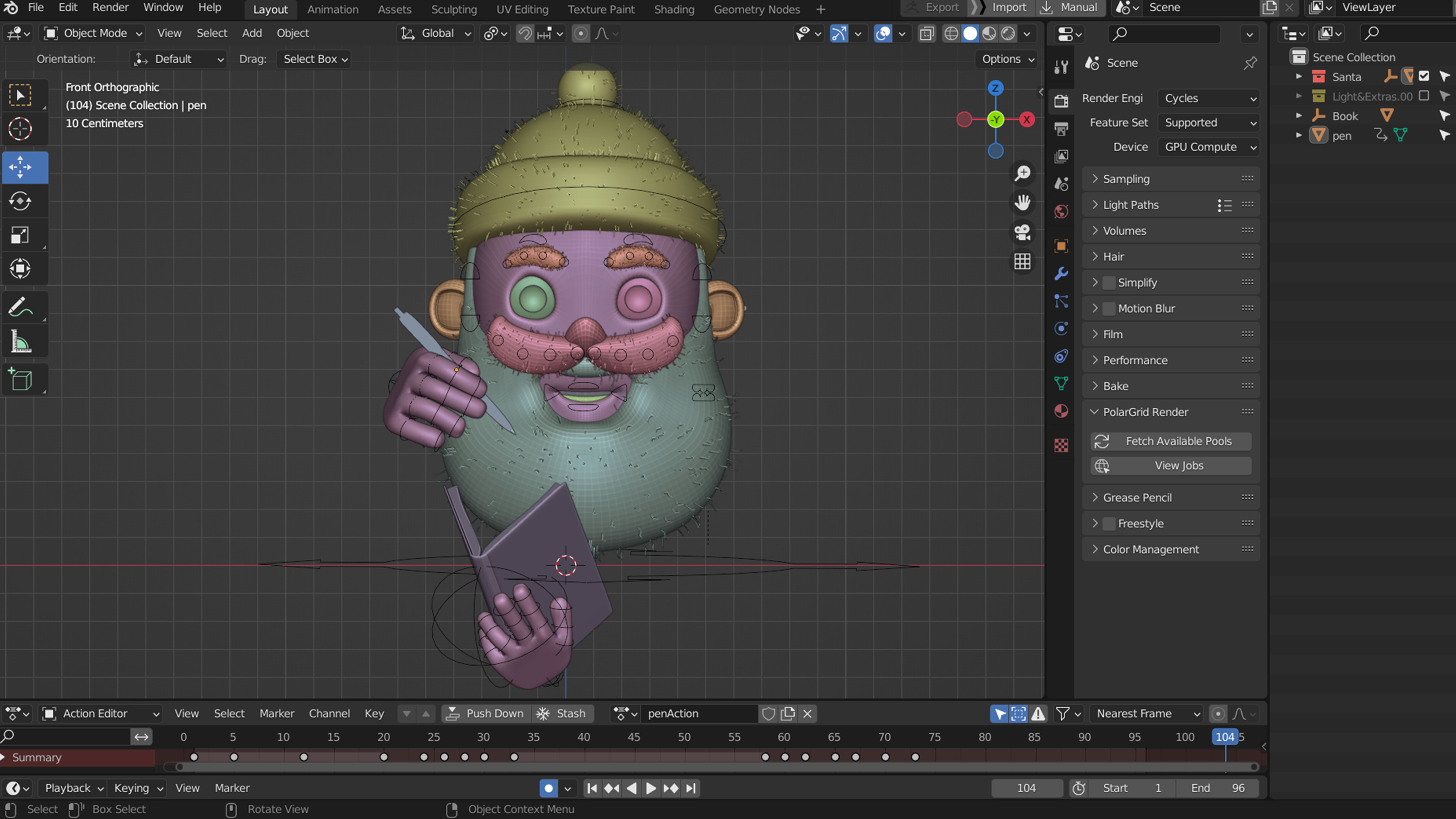Enable the Motion Blur checkbox

coord(1109,309)
